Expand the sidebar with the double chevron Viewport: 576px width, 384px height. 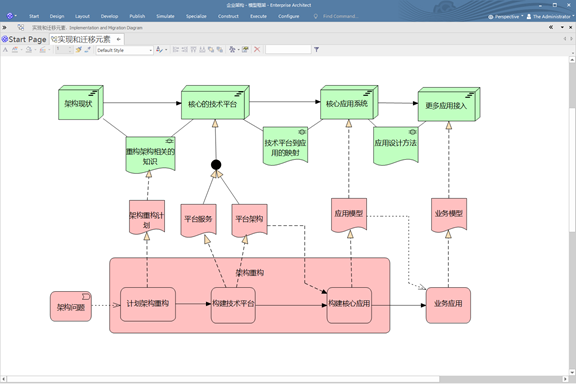pos(4,28)
